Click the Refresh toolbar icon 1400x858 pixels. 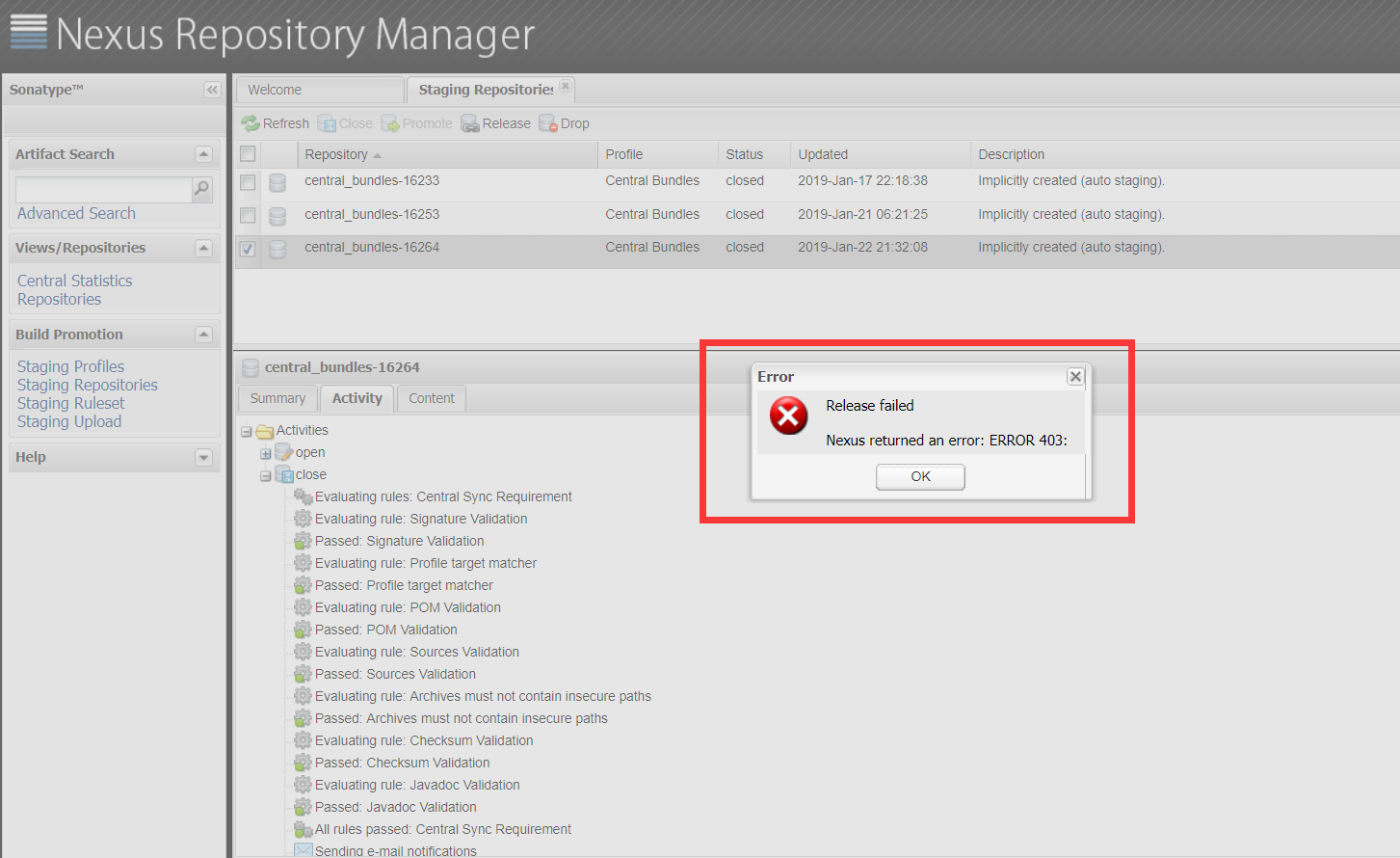click(251, 123)
